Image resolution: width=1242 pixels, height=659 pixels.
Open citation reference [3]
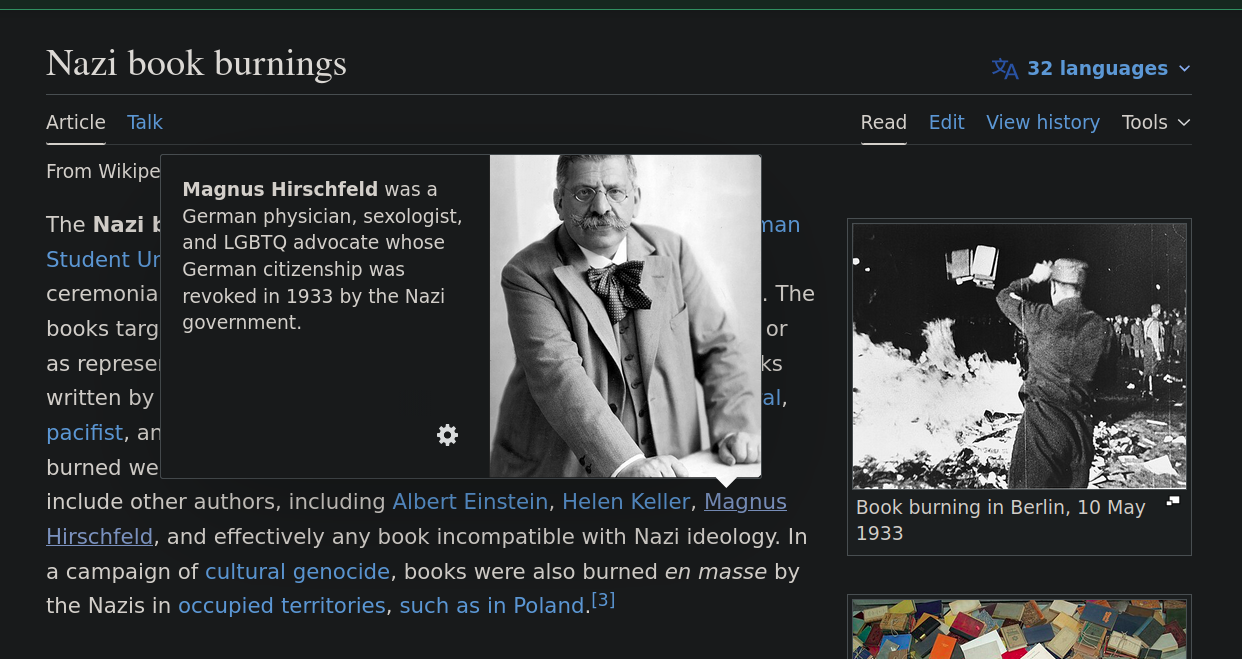(603, 600)
